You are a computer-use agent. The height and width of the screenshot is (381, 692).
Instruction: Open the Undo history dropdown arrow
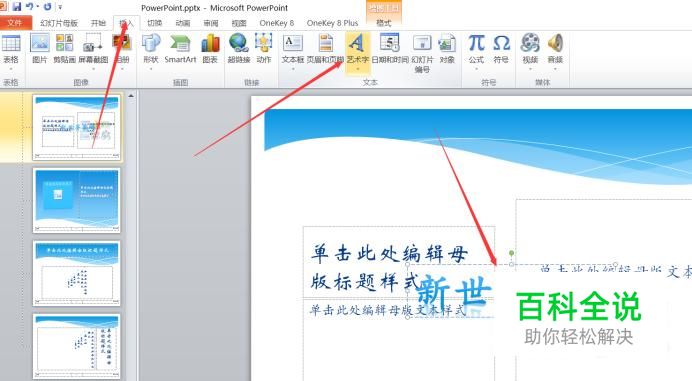click(37, 7)
